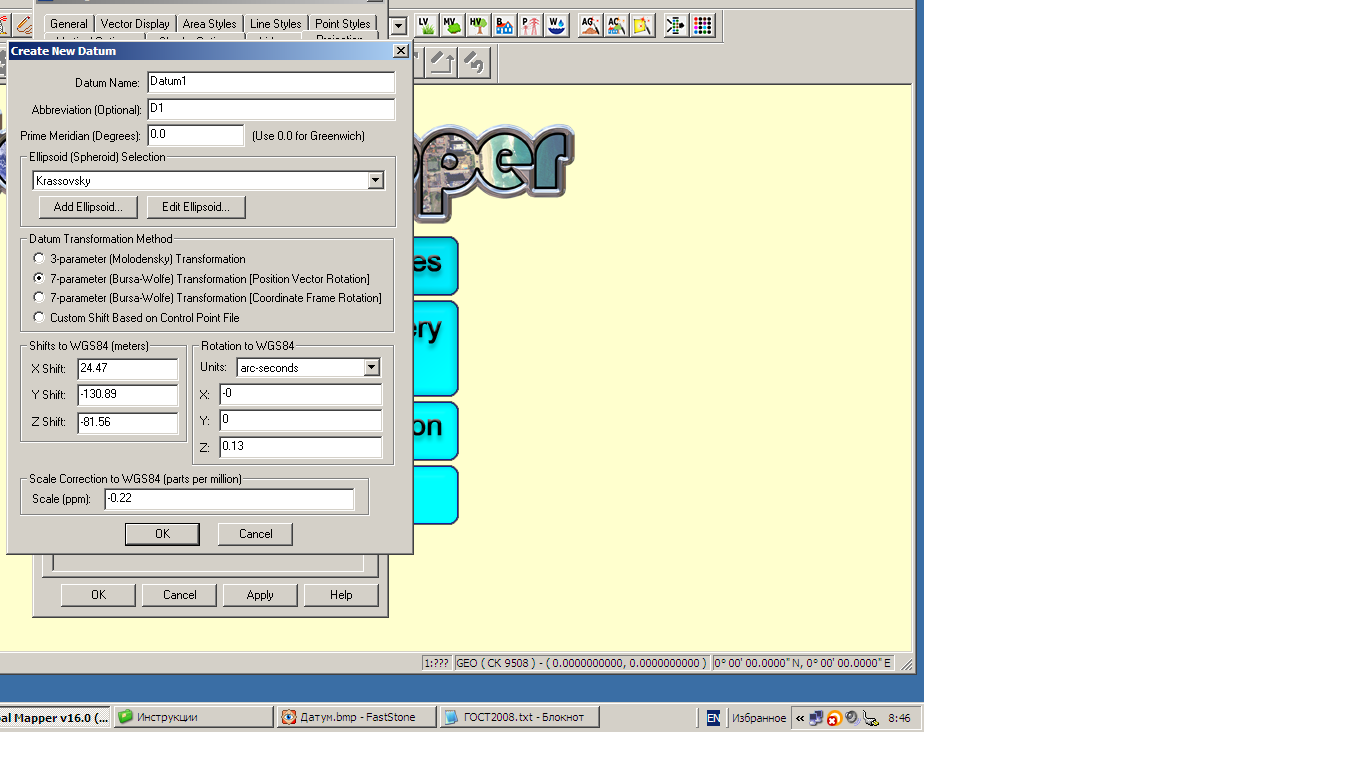Click the MV medium vegetation toolbar icon
The width and height of the screenshot is (1366, 768).
tap(452, 25)
